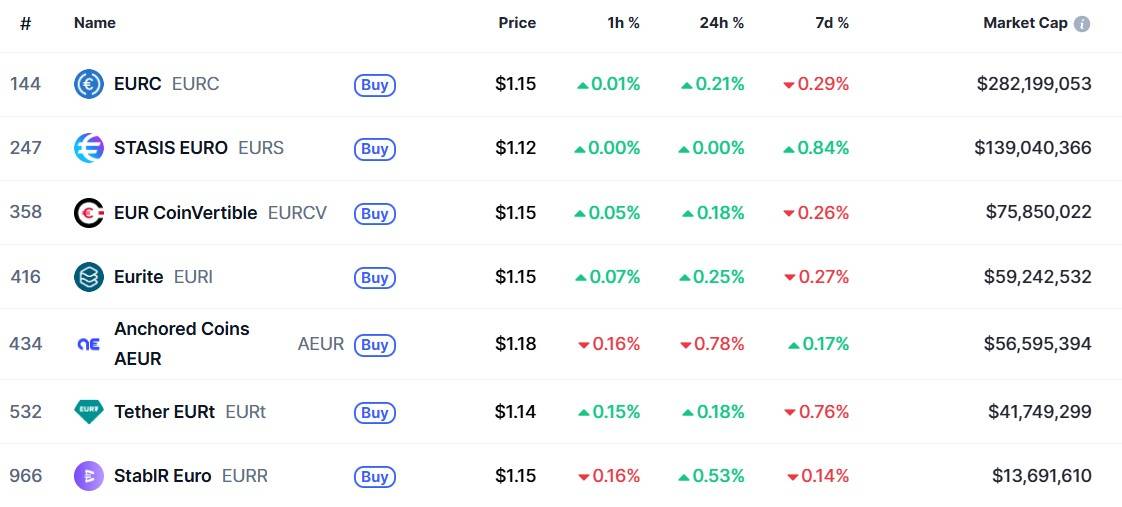Sort by 24h % column header
The height and width of the screenshot is (507, 1122).
coord(721,23)
